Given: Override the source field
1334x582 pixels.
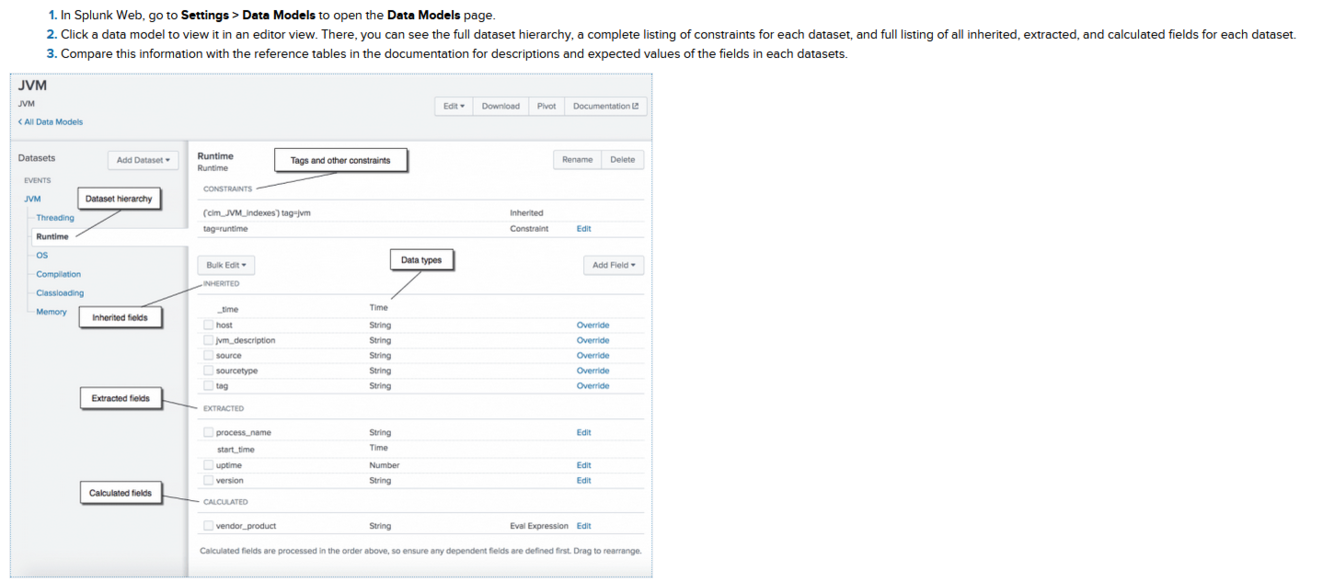Looking at the screenshot, I should pos(593,355).
